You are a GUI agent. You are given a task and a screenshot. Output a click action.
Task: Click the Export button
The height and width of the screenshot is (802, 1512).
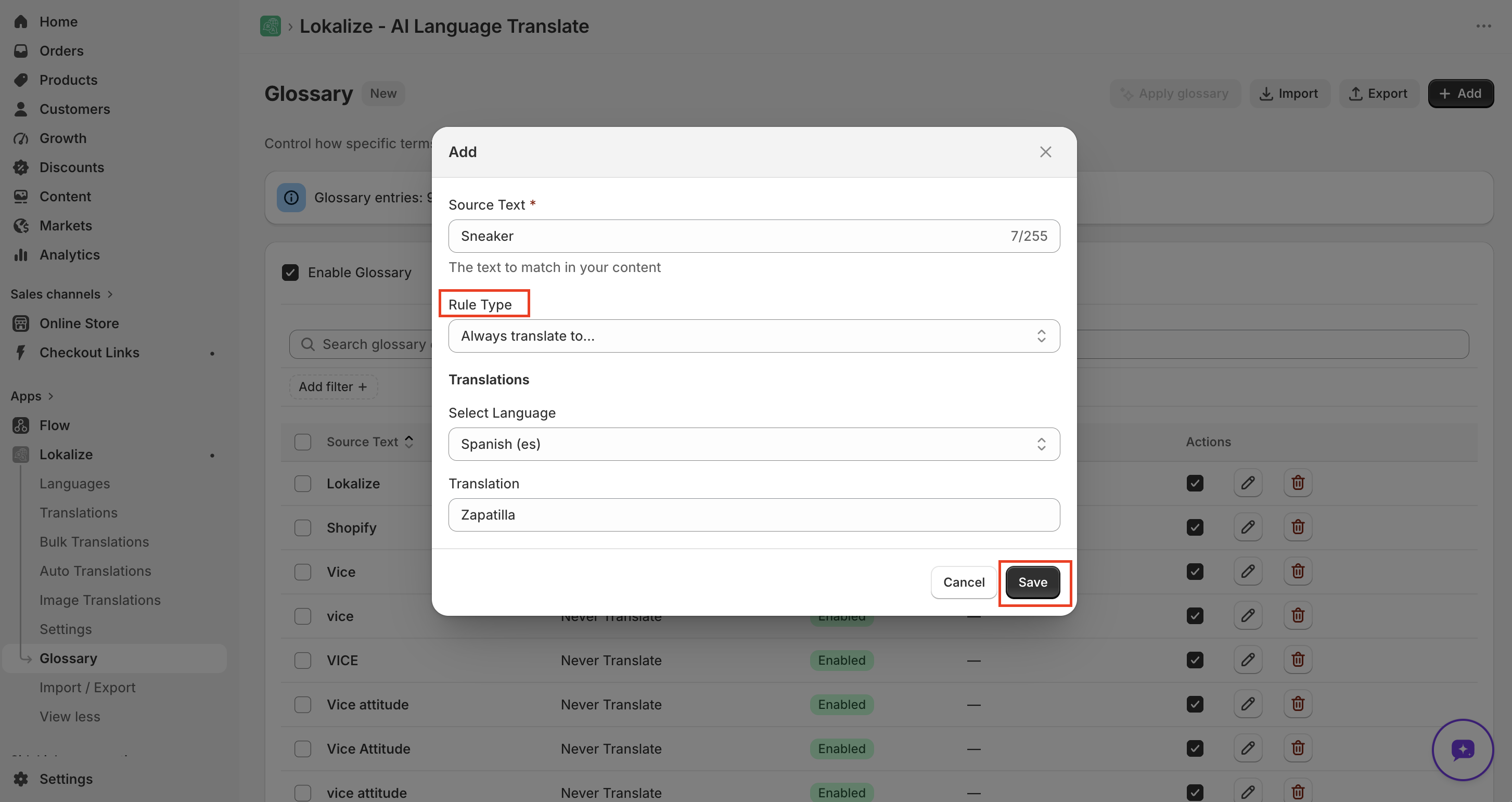(1379, 93)
